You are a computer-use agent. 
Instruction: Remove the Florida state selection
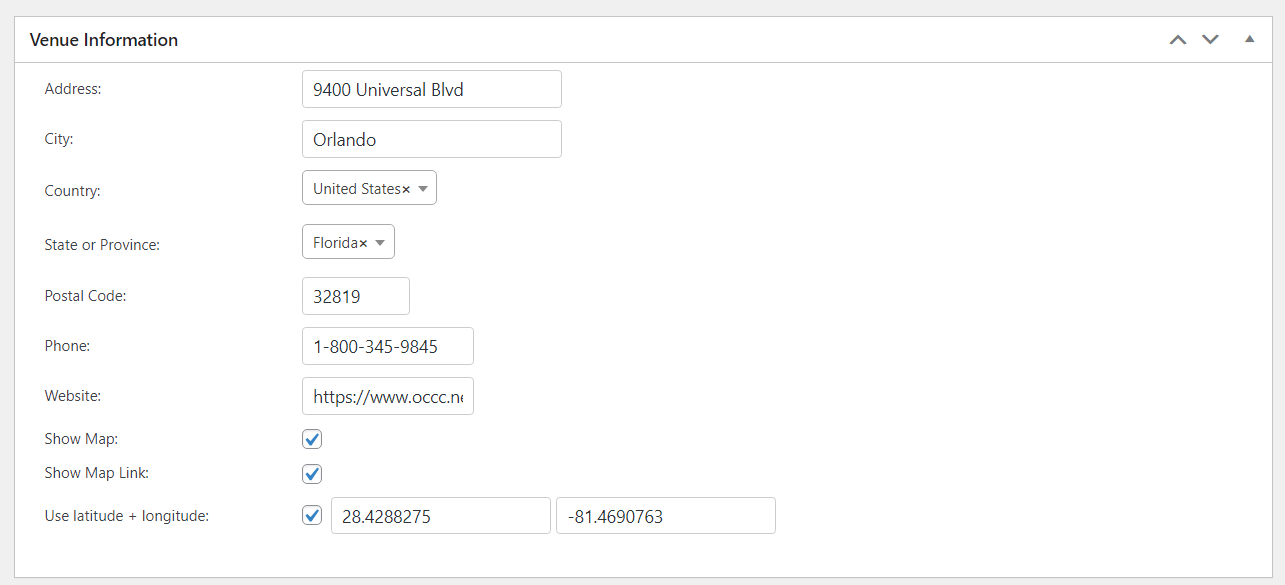pos(363,243)
